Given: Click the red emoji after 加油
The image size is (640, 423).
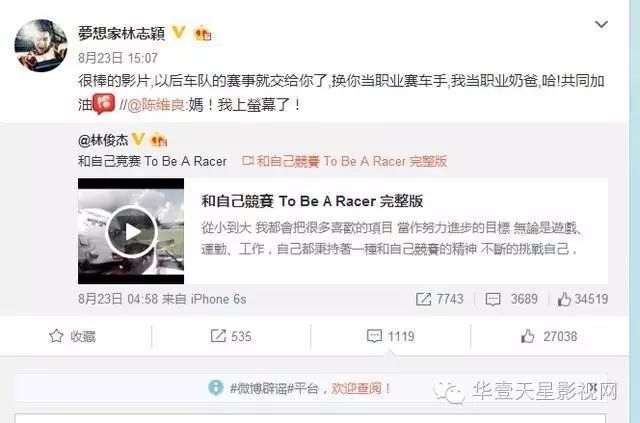Looking at the screenshot, I should 104,104.
